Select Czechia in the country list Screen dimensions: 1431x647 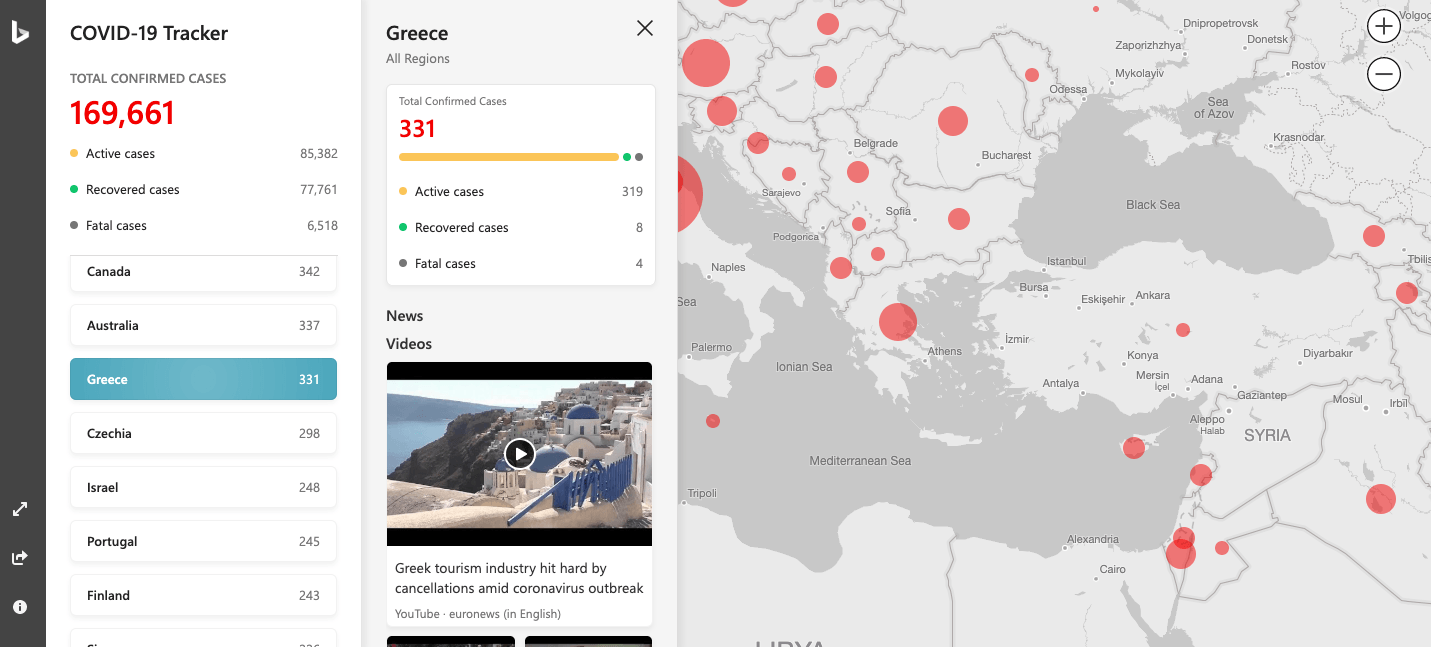(x=203, y=434)
